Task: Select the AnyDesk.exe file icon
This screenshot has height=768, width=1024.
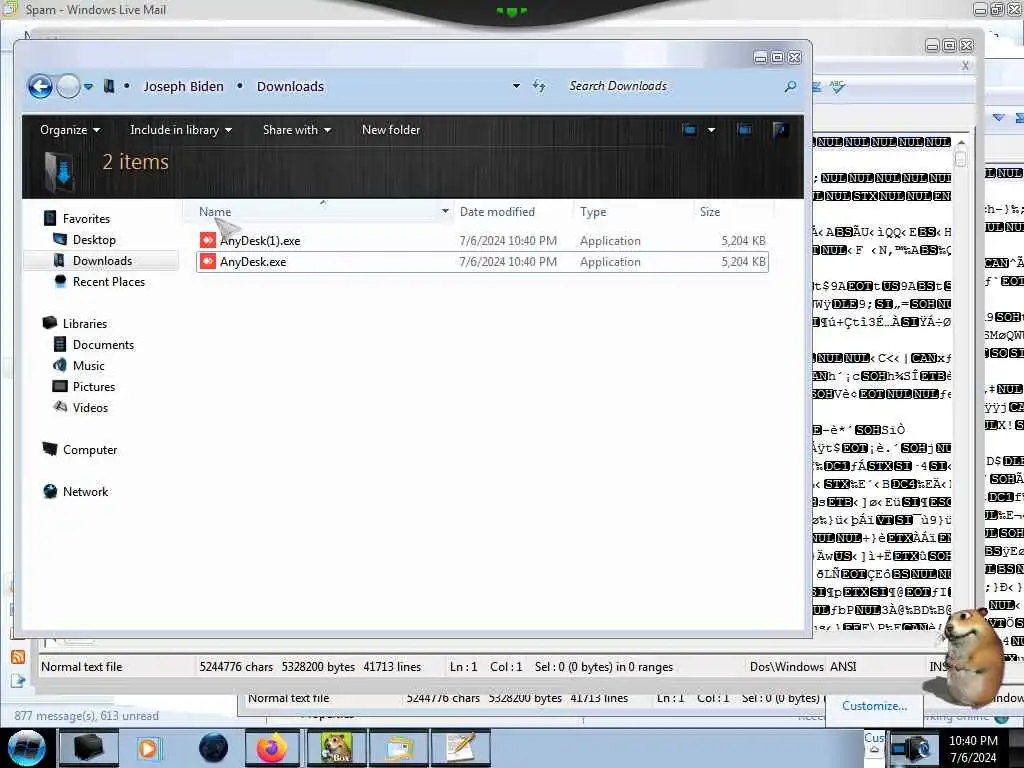Action: [208, 261]
